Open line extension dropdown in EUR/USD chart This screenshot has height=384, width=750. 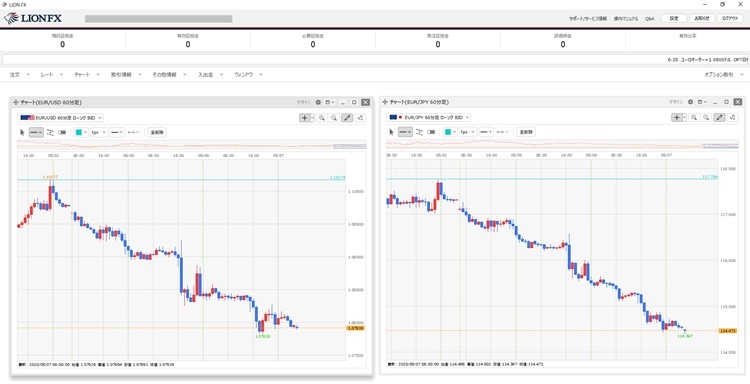point(133,132)
